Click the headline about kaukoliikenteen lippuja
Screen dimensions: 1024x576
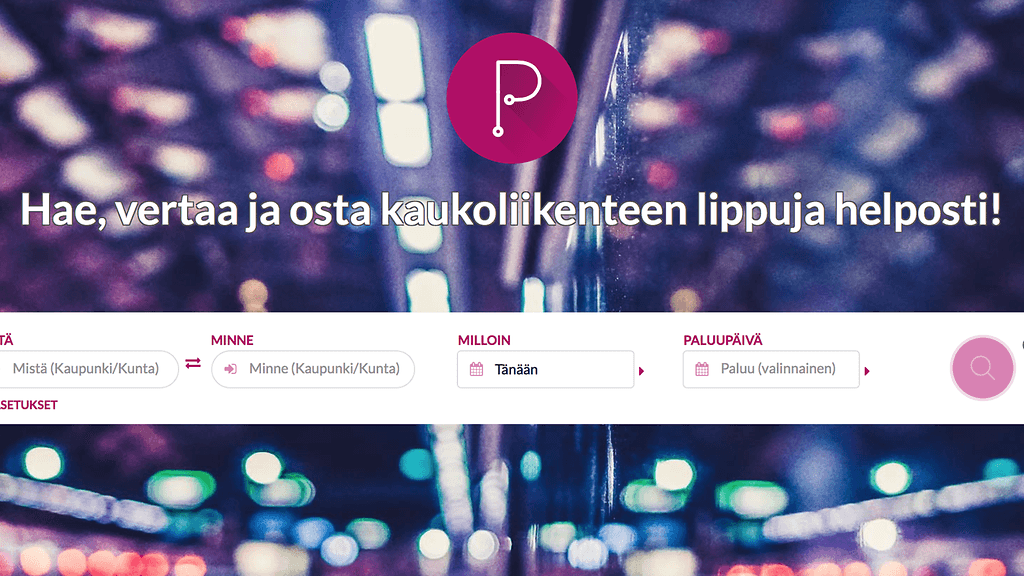tap(511, 210)
